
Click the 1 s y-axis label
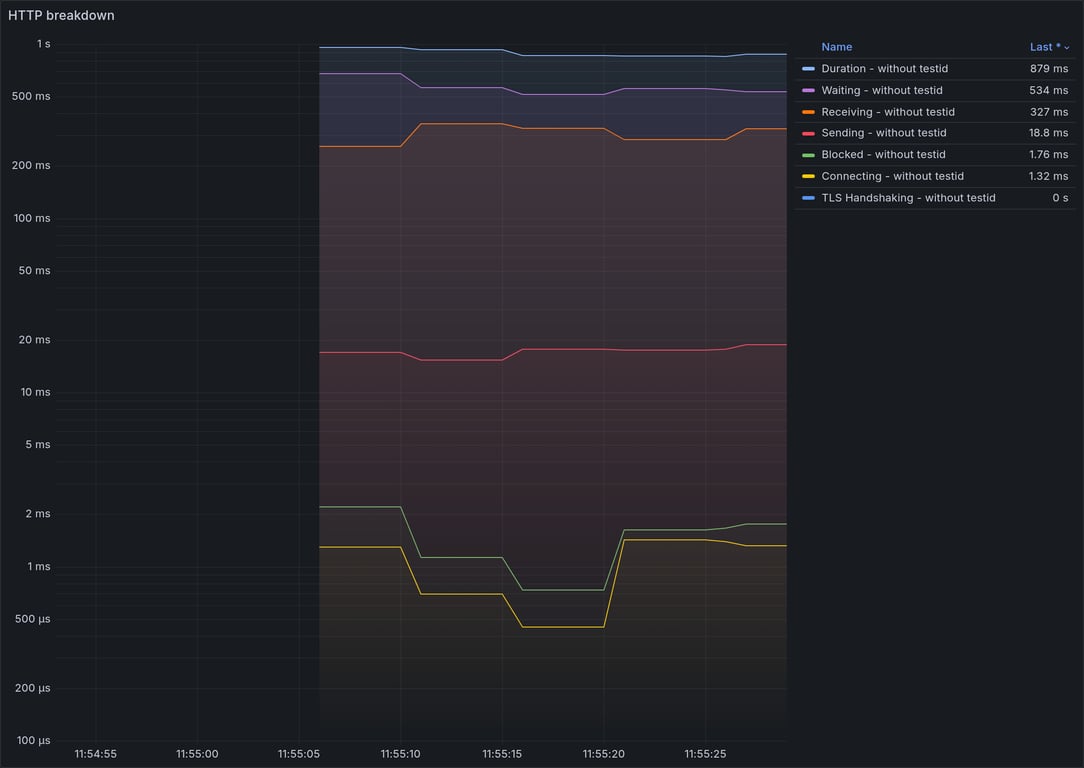pyautogui.click(x=44, y=44)
